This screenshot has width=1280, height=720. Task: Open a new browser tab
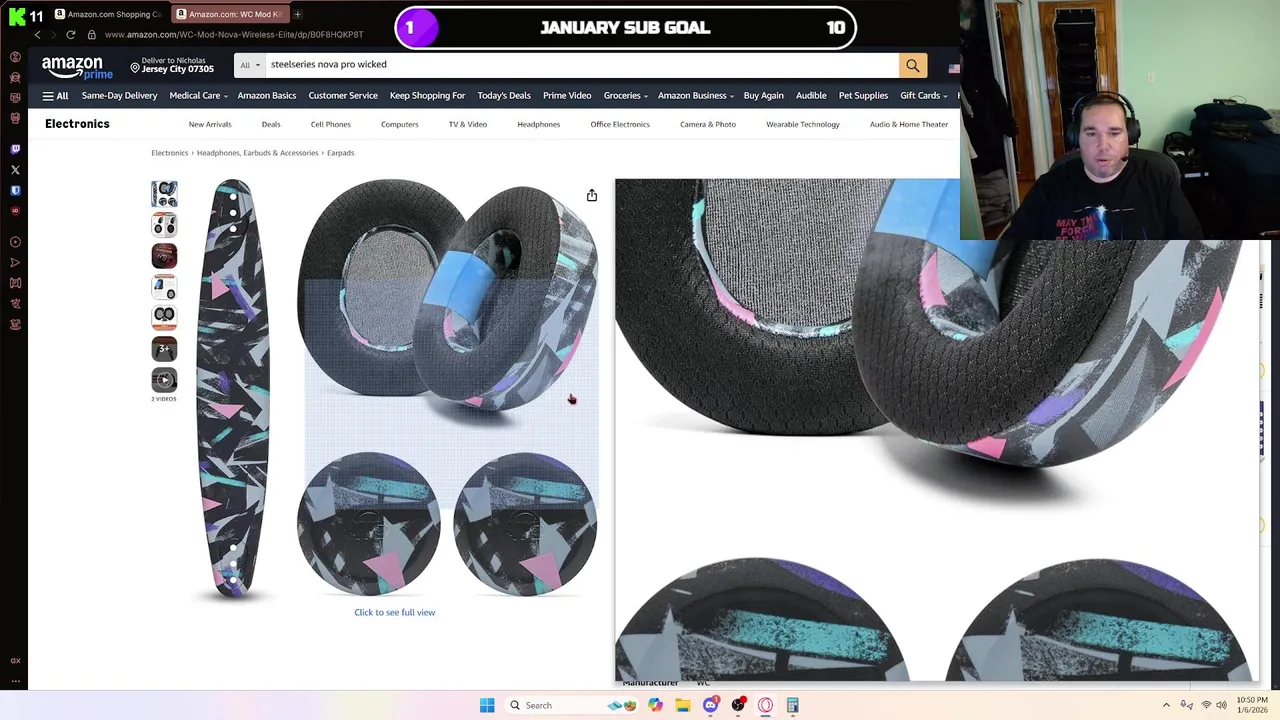pyautogui.click(x=297, y=14)
